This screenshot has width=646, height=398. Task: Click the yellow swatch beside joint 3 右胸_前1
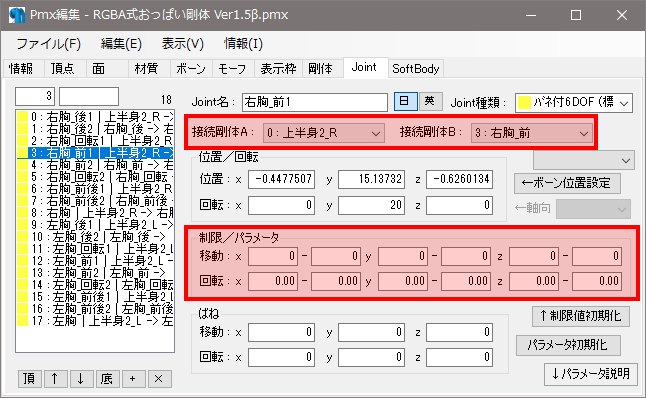tap(22, 153)
